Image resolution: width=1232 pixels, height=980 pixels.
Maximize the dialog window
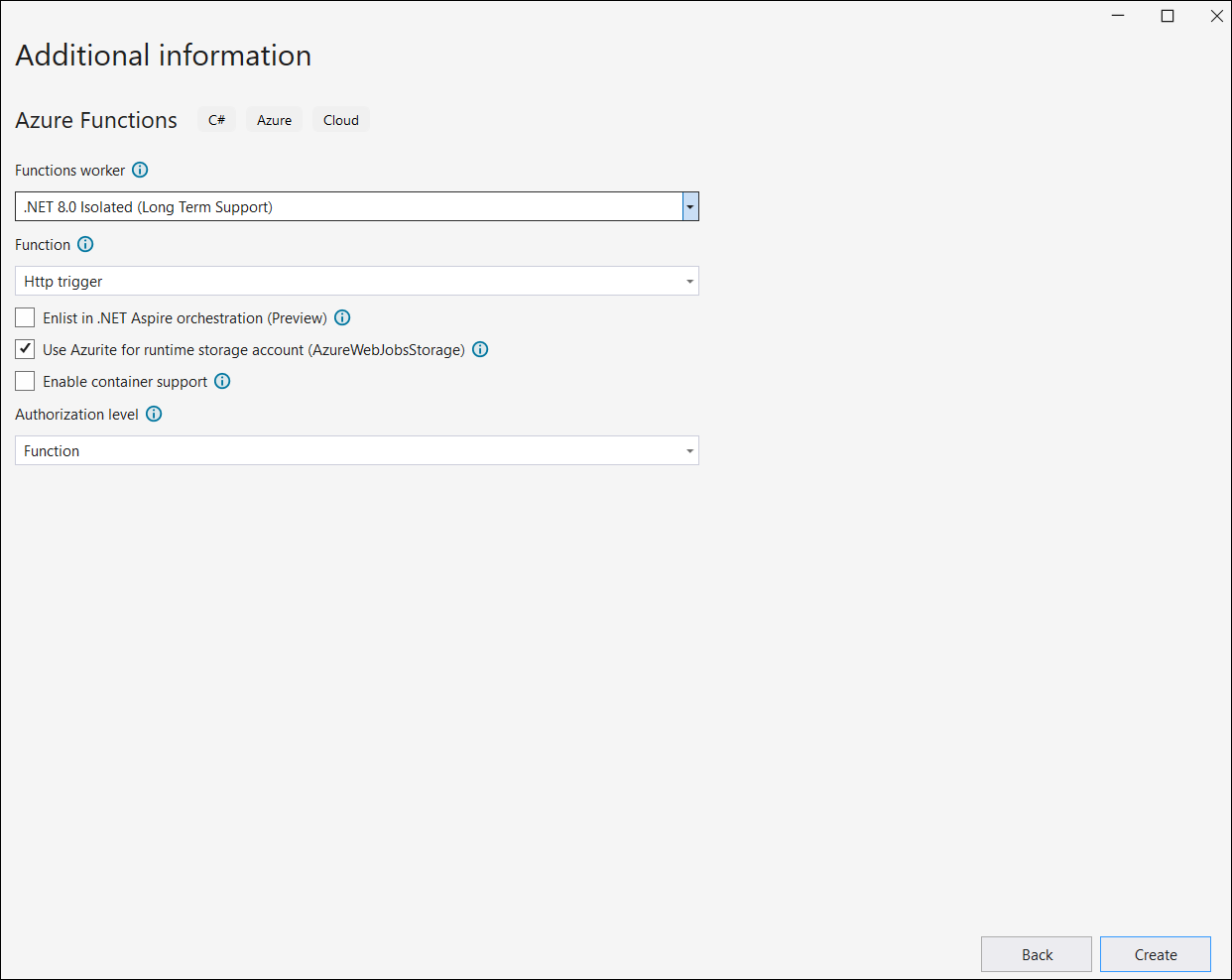click(1168, 16)
